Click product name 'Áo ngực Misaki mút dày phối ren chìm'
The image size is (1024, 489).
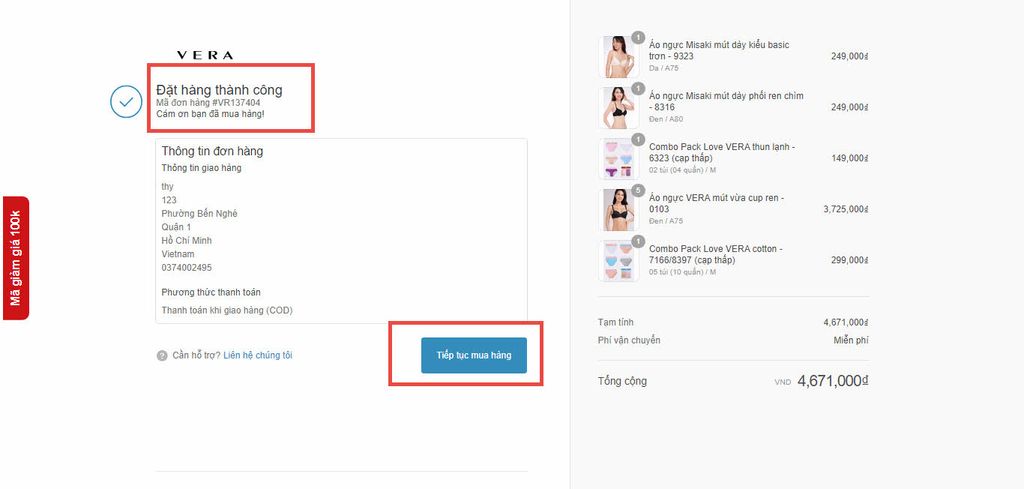point(726,101)
